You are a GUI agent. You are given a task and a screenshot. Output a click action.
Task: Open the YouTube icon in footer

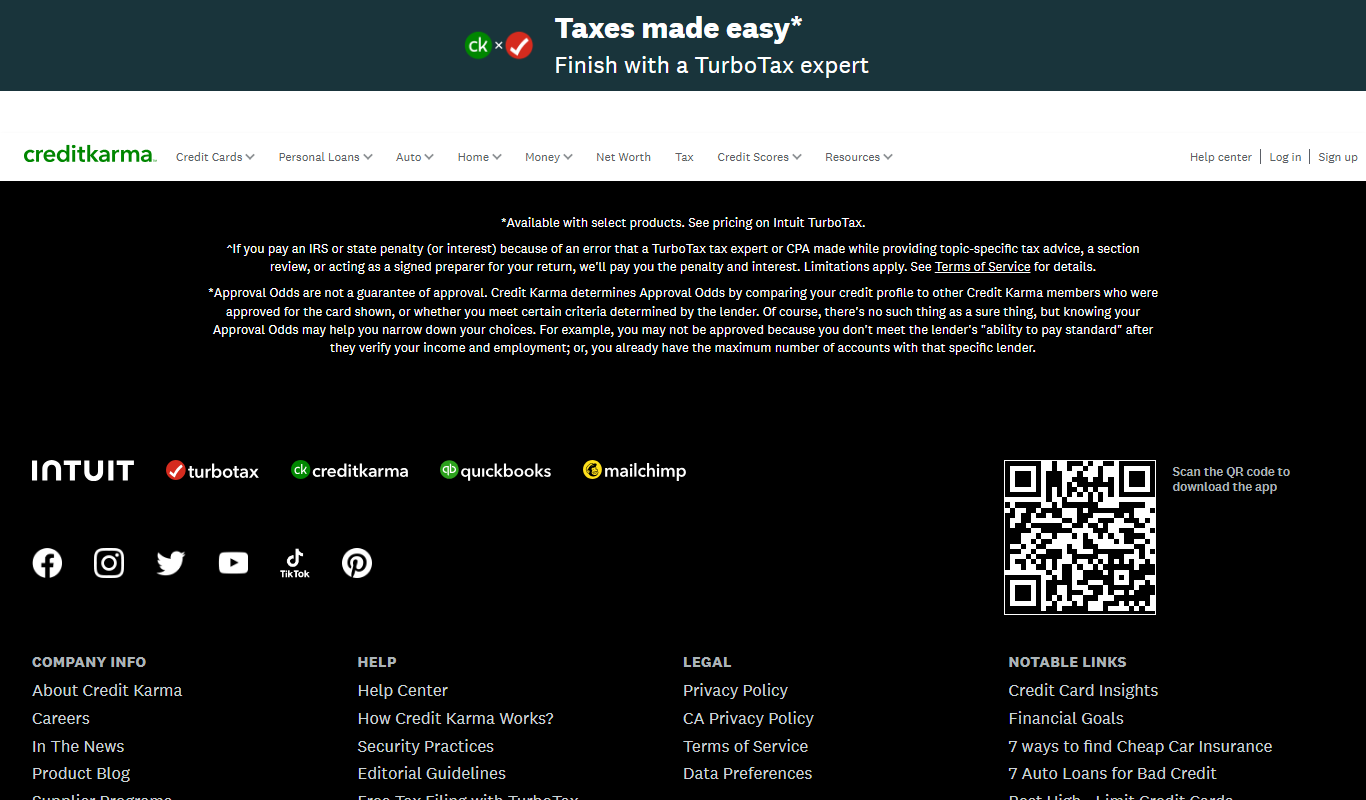233,563
